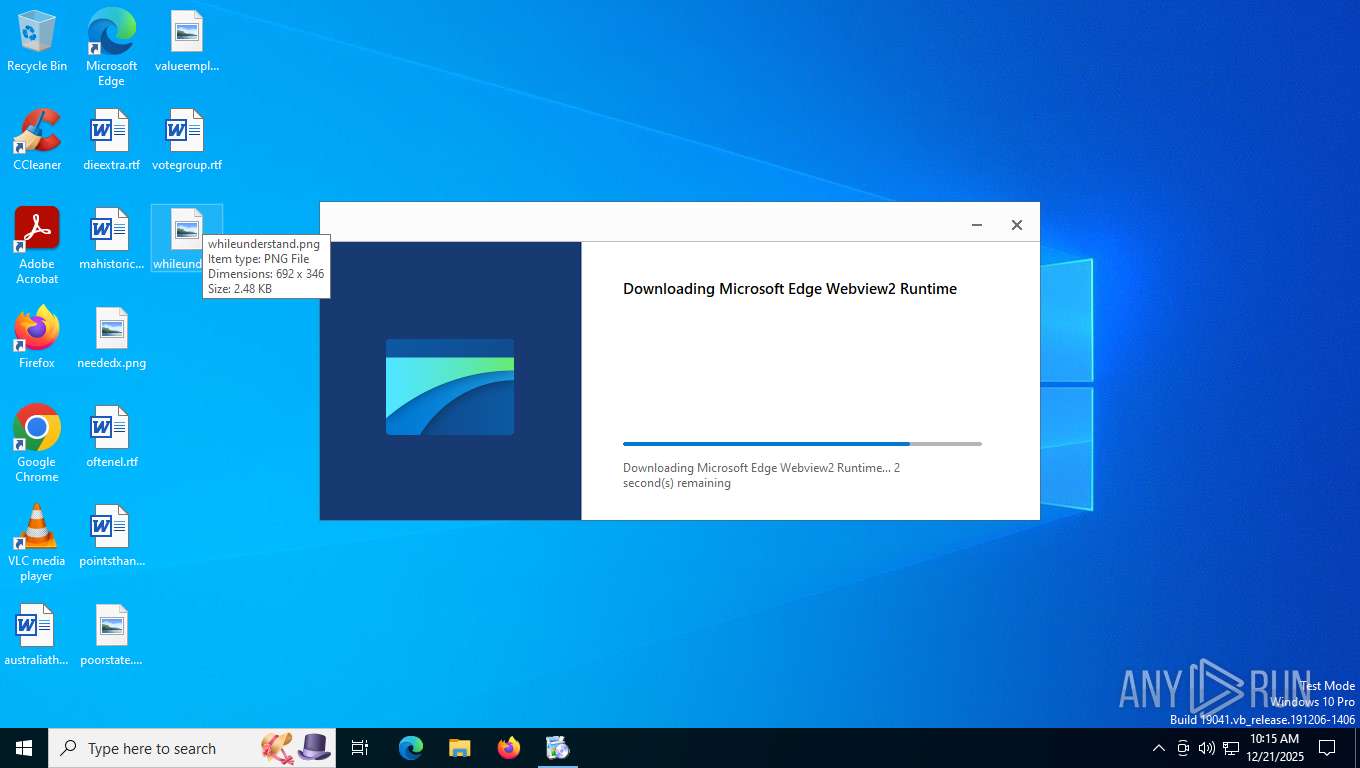This screenshot has height=768, width=1360.
Task: Select the mahistoric document icon
Action: [x=111, y=239]
